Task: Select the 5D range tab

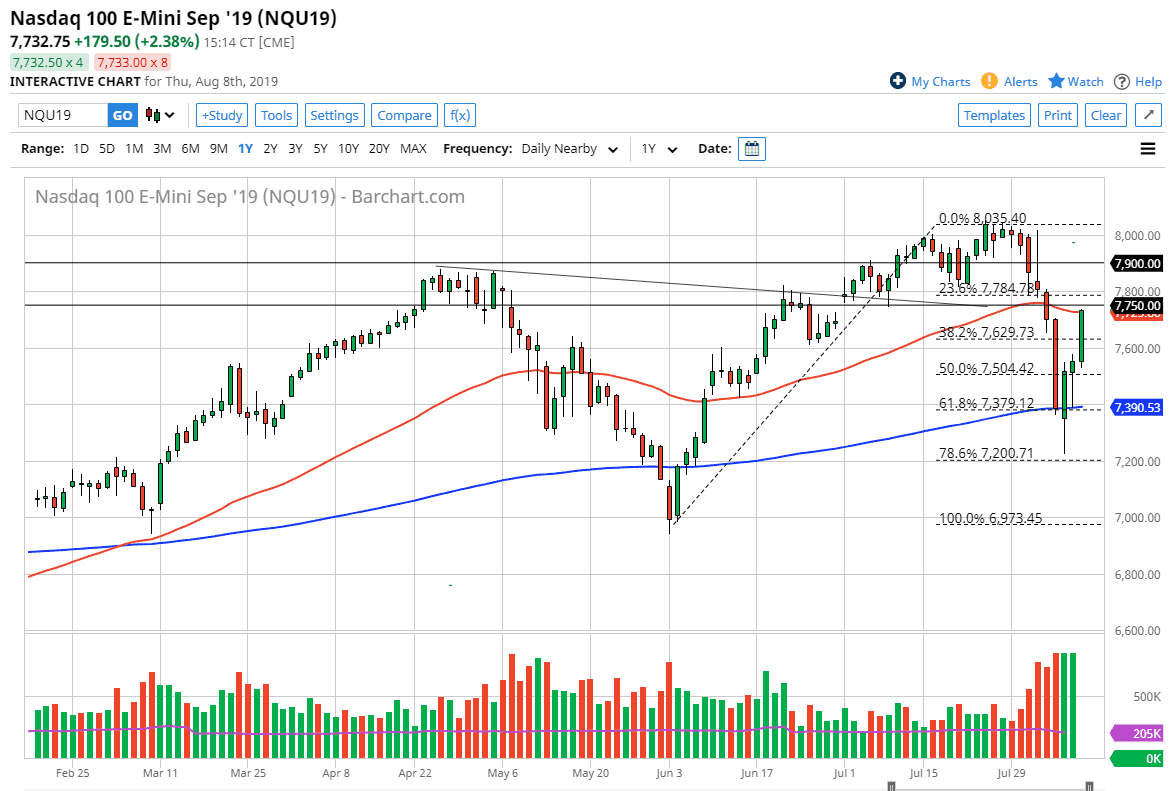Action: click(x=106, y=148)
